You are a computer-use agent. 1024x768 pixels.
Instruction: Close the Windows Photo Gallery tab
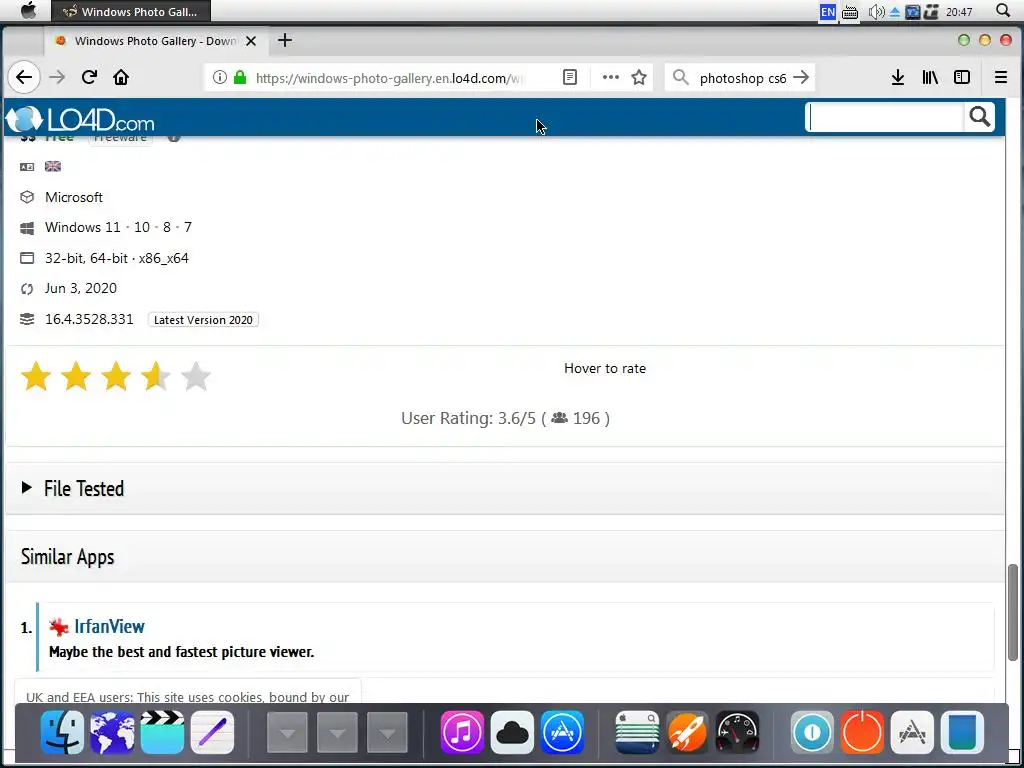(x=251, y=41)
